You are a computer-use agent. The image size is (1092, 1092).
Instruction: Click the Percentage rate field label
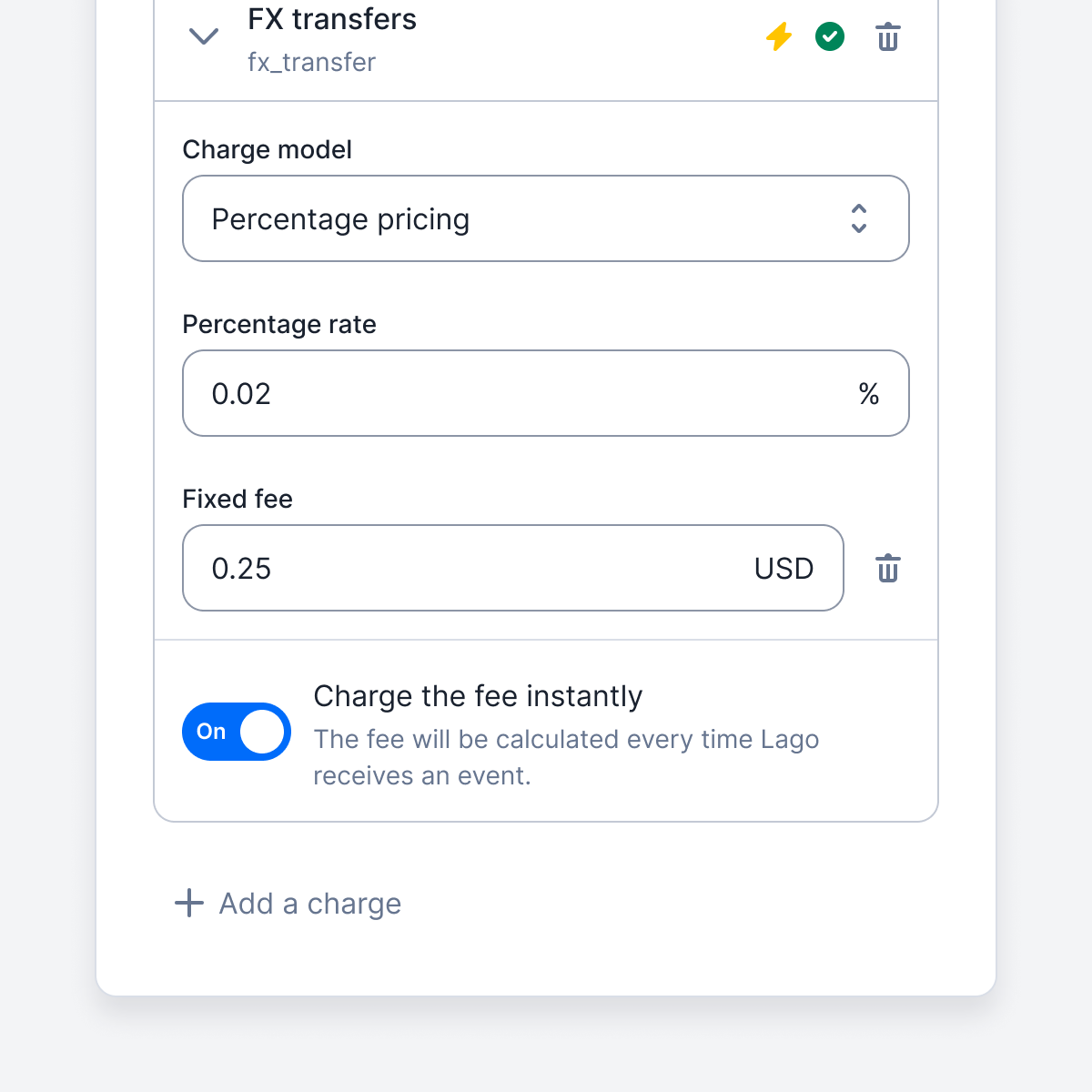click(279, 324)
